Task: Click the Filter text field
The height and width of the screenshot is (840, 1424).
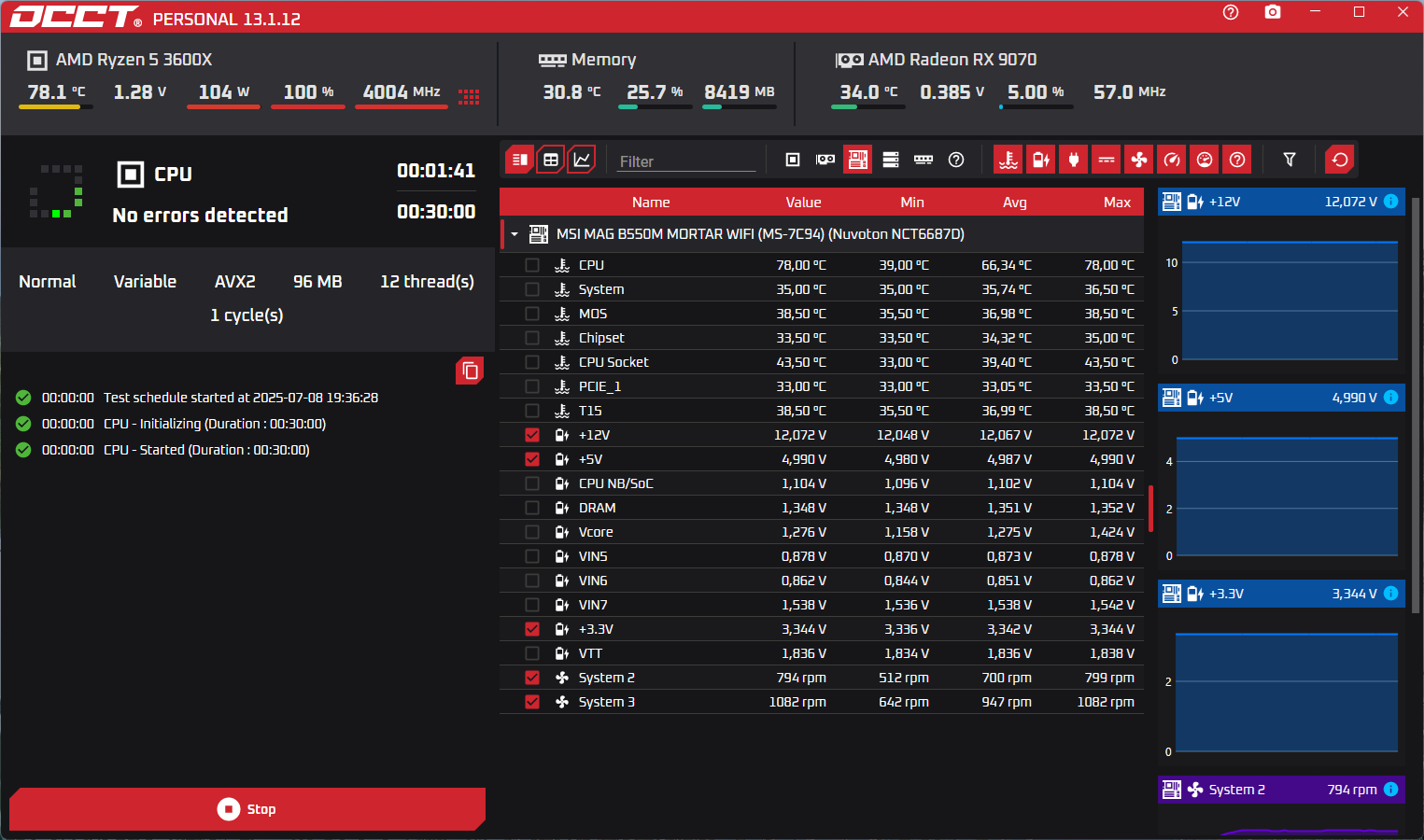Action: click(686, 161)
